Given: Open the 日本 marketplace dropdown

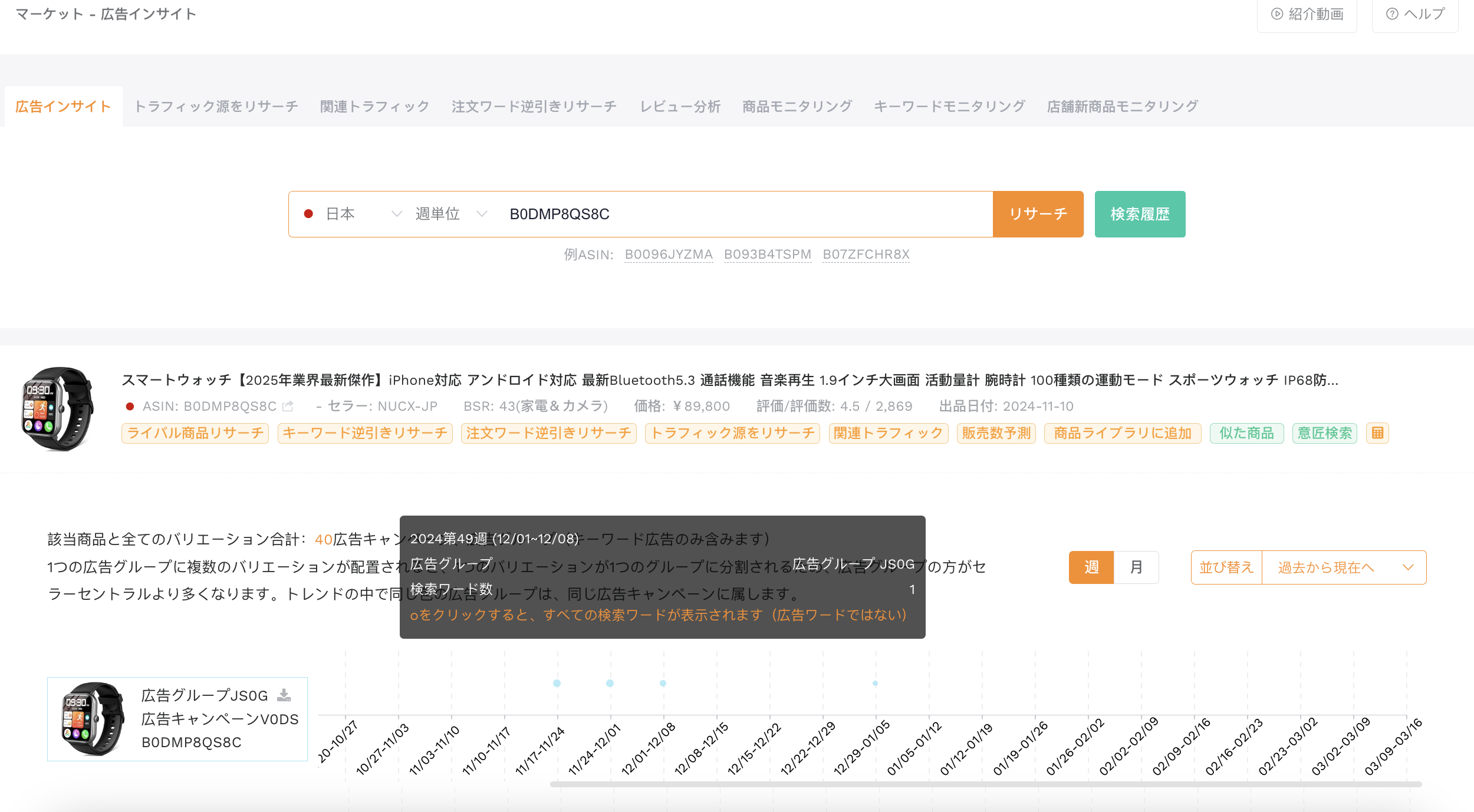Looking at the screenshot, I should click(352, 214).
